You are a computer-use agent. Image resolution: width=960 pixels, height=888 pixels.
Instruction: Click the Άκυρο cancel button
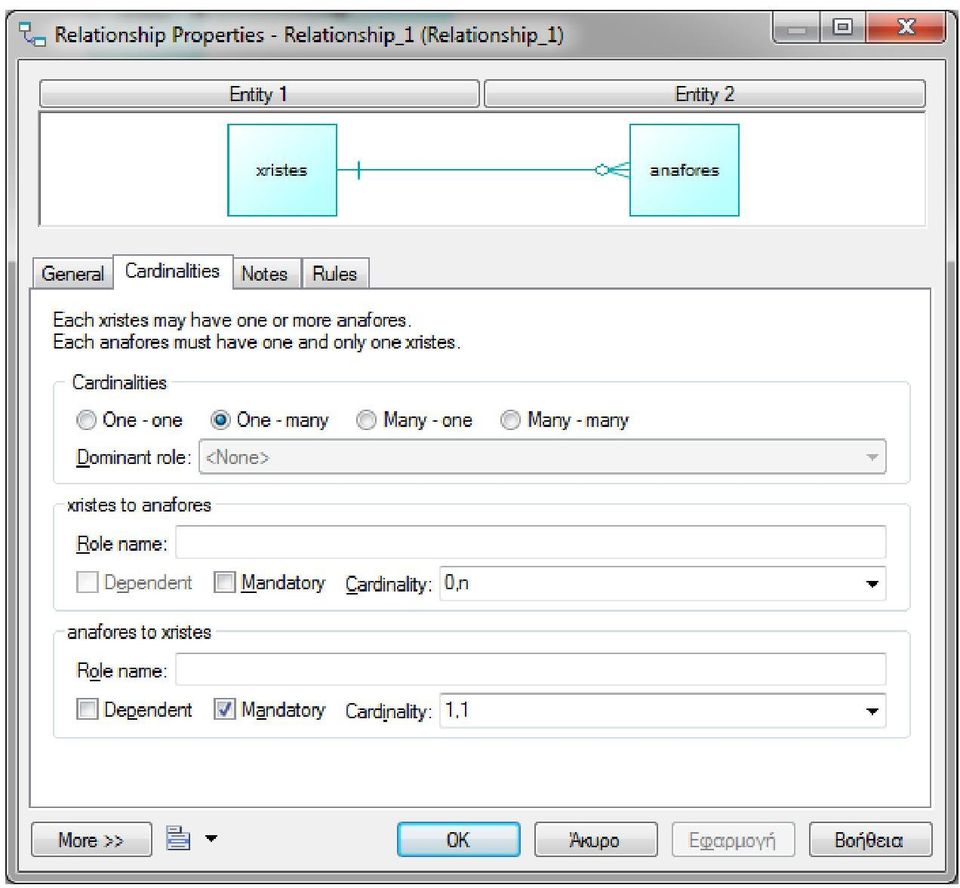click(595, 840)
